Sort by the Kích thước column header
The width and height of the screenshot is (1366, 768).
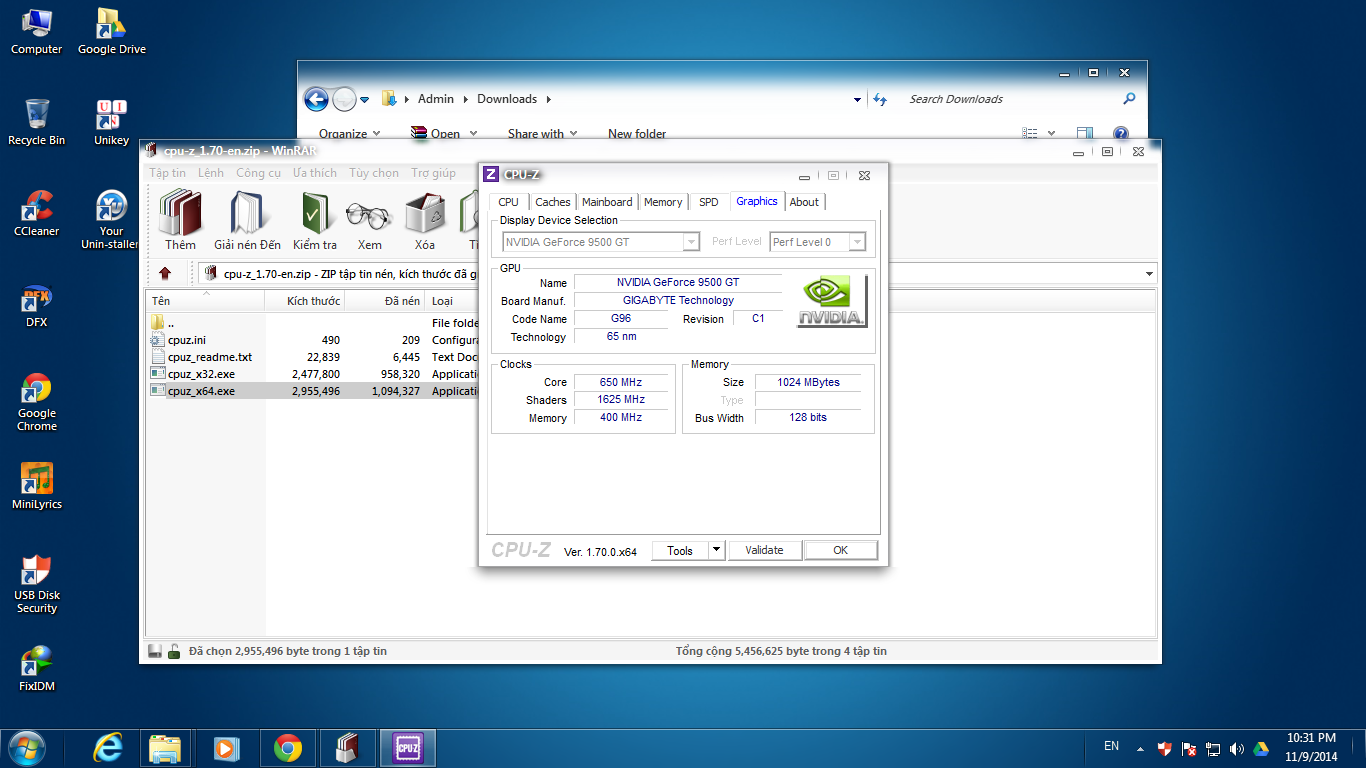[x=305, y=301]
